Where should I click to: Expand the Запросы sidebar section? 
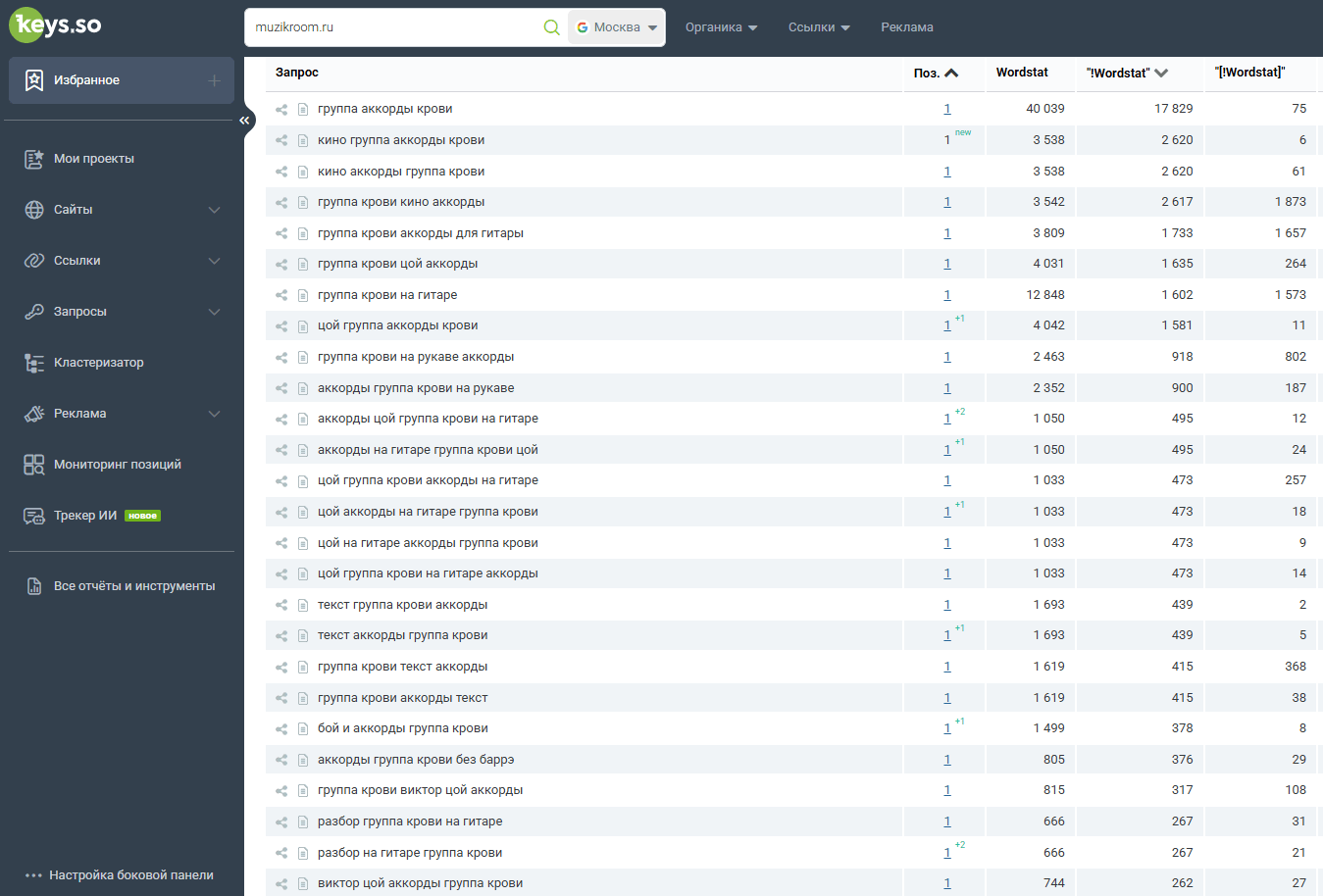(x=214, y=312)
